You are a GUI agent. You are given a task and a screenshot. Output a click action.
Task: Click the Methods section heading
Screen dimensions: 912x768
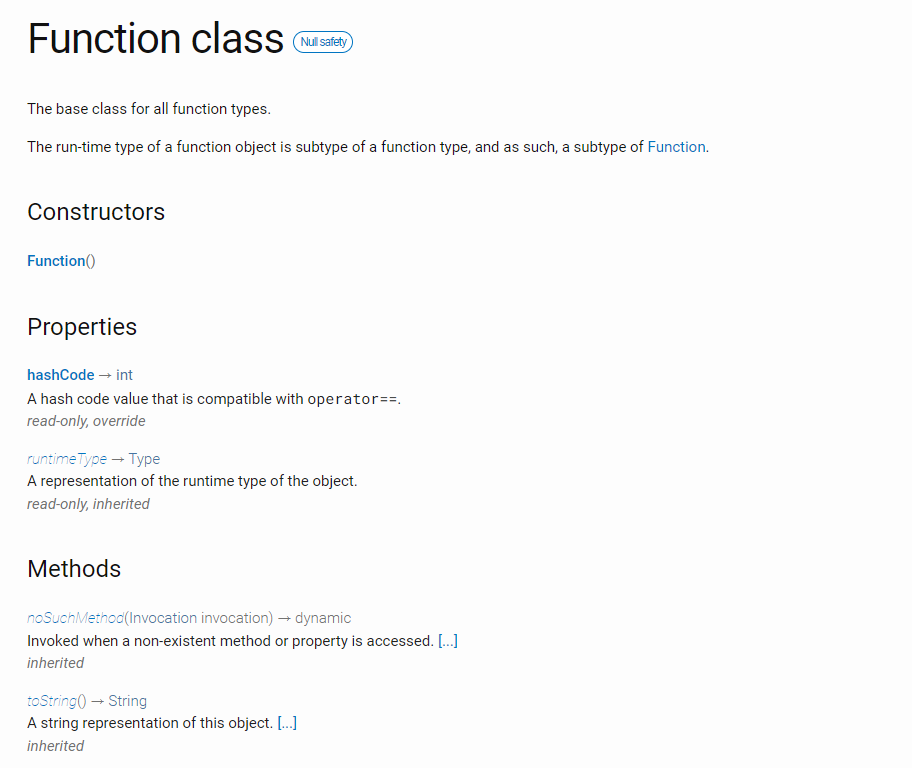pos(74,569)
